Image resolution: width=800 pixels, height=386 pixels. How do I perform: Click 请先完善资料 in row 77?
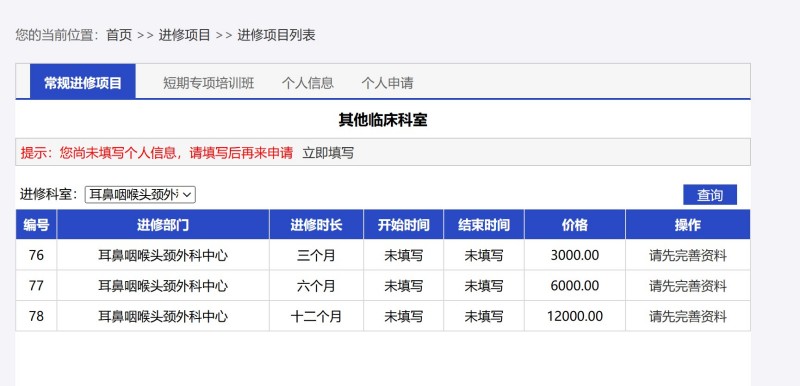pyautogui.click(x=688, y=286)
